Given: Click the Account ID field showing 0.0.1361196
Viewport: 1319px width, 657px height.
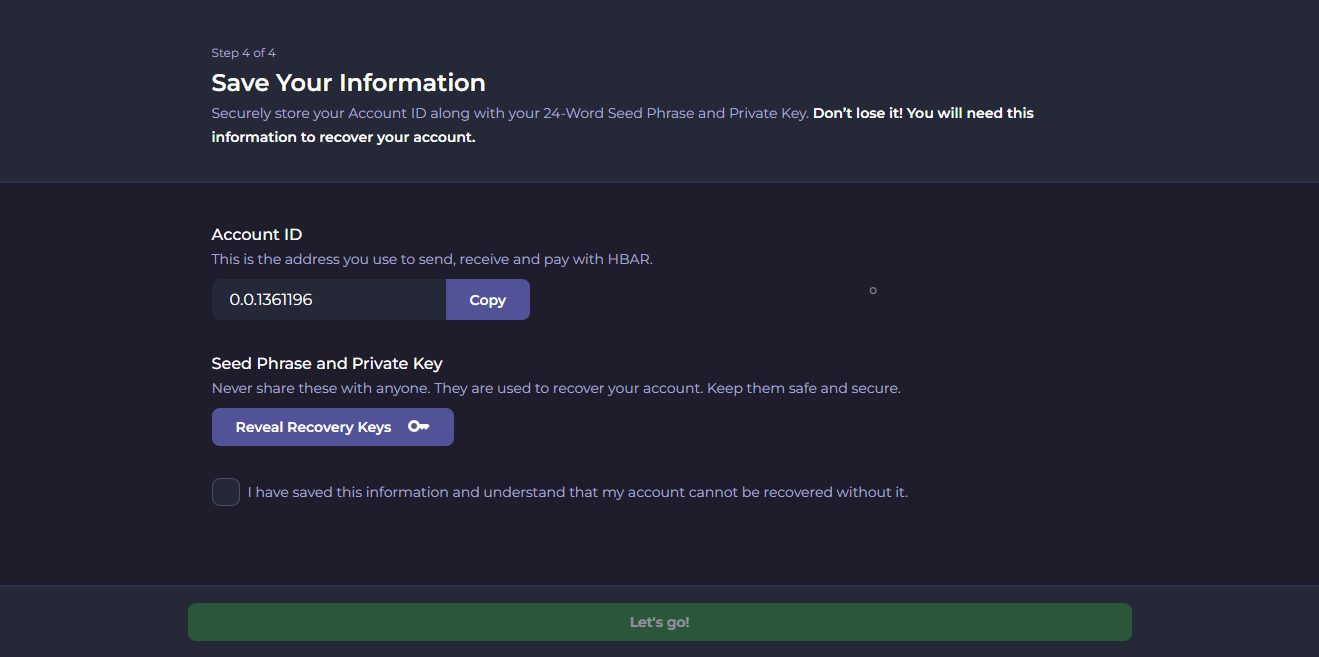Looking at the screenshot, I should pos(328,300).
